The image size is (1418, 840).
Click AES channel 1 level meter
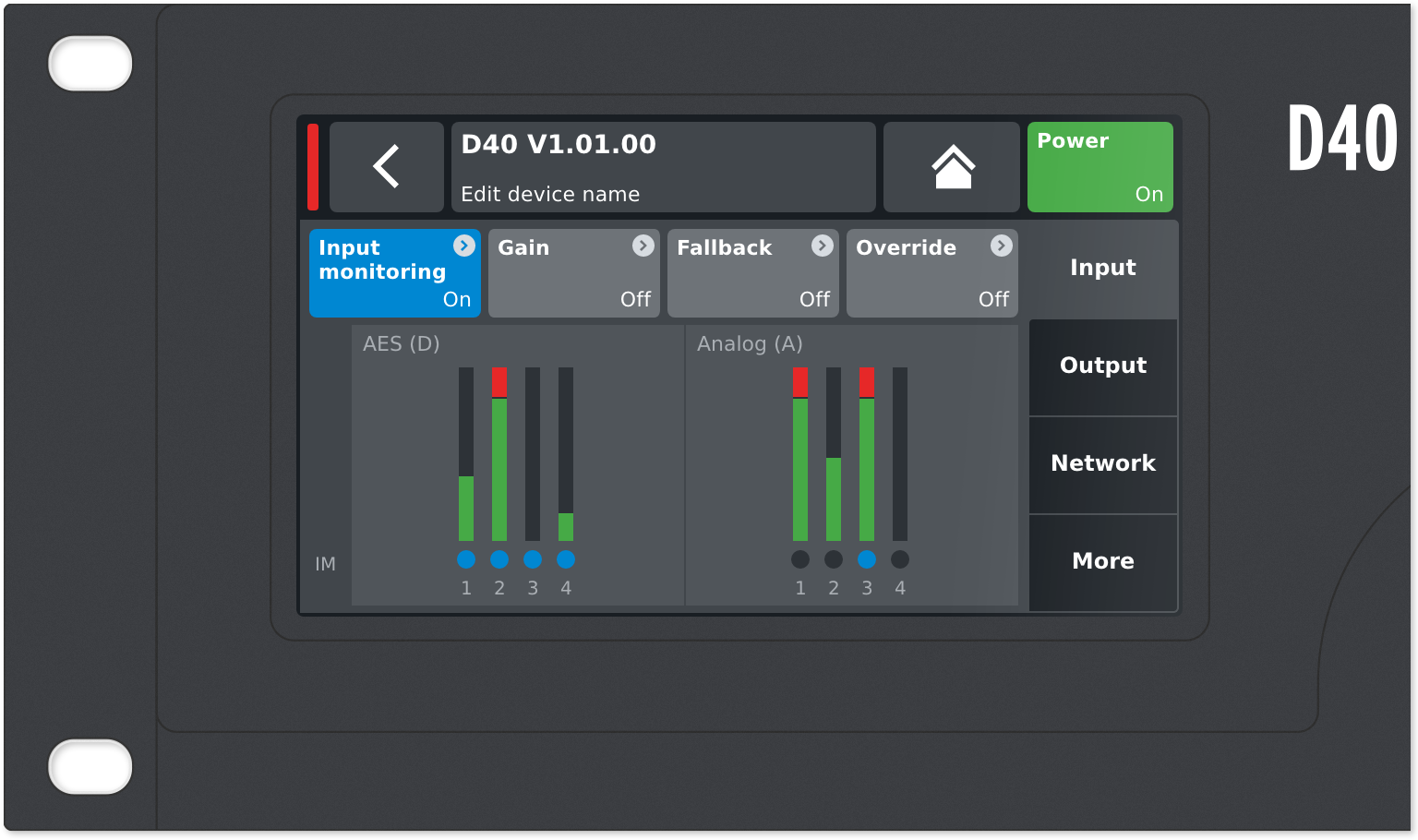[466, 454]
